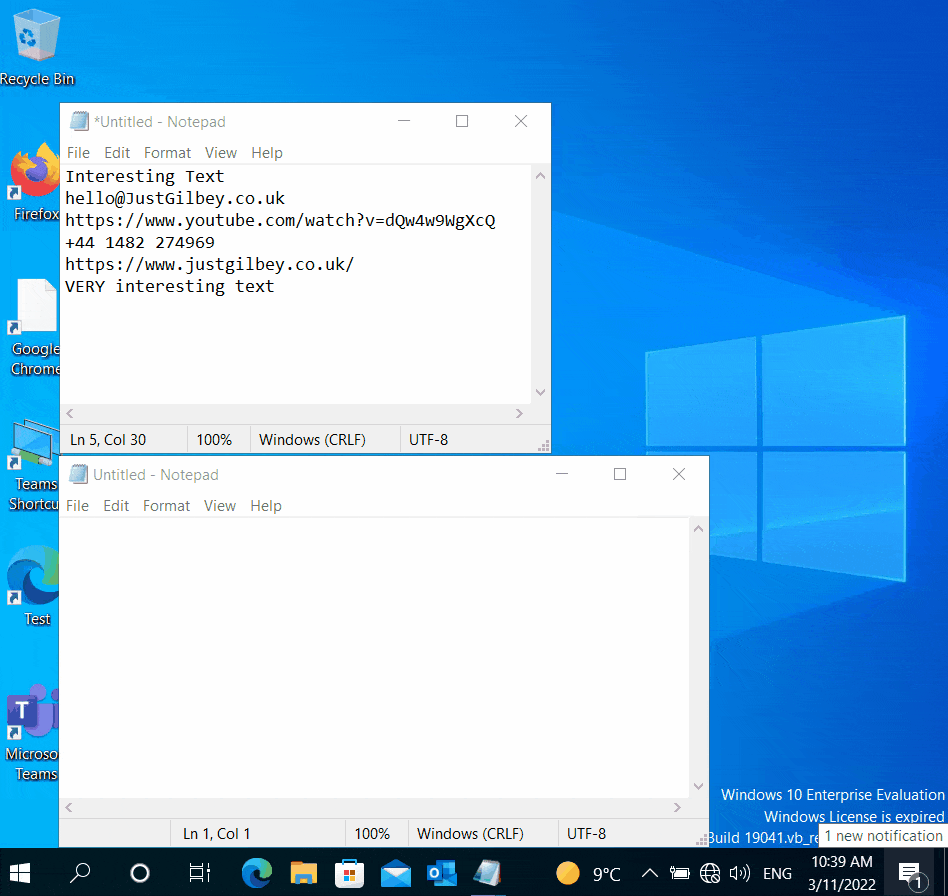Open Help menu in upper Notepad

pyautogui.click(x=267, y=153)
